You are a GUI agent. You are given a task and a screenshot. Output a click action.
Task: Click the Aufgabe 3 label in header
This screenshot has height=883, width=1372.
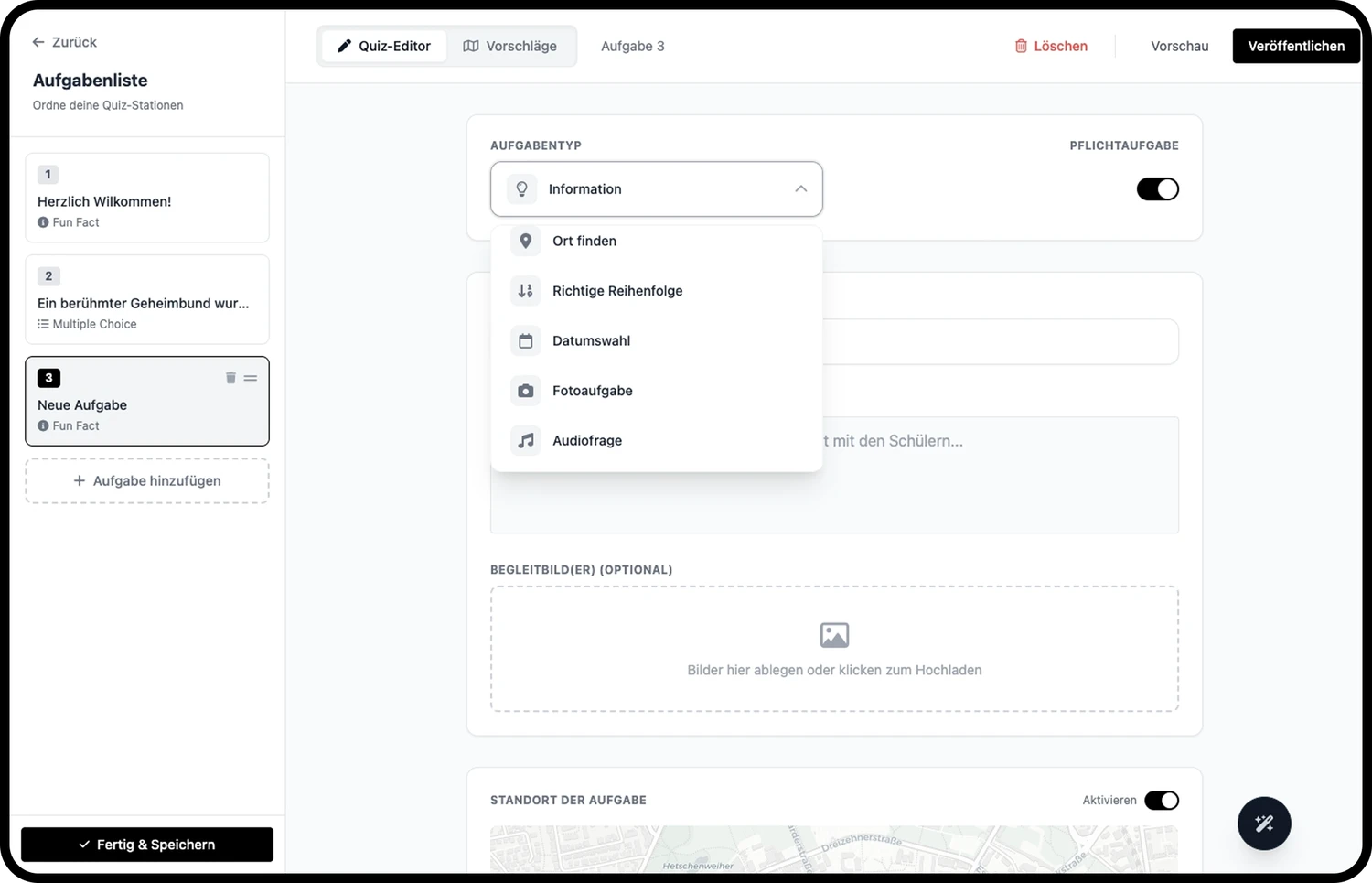[633, 46]
